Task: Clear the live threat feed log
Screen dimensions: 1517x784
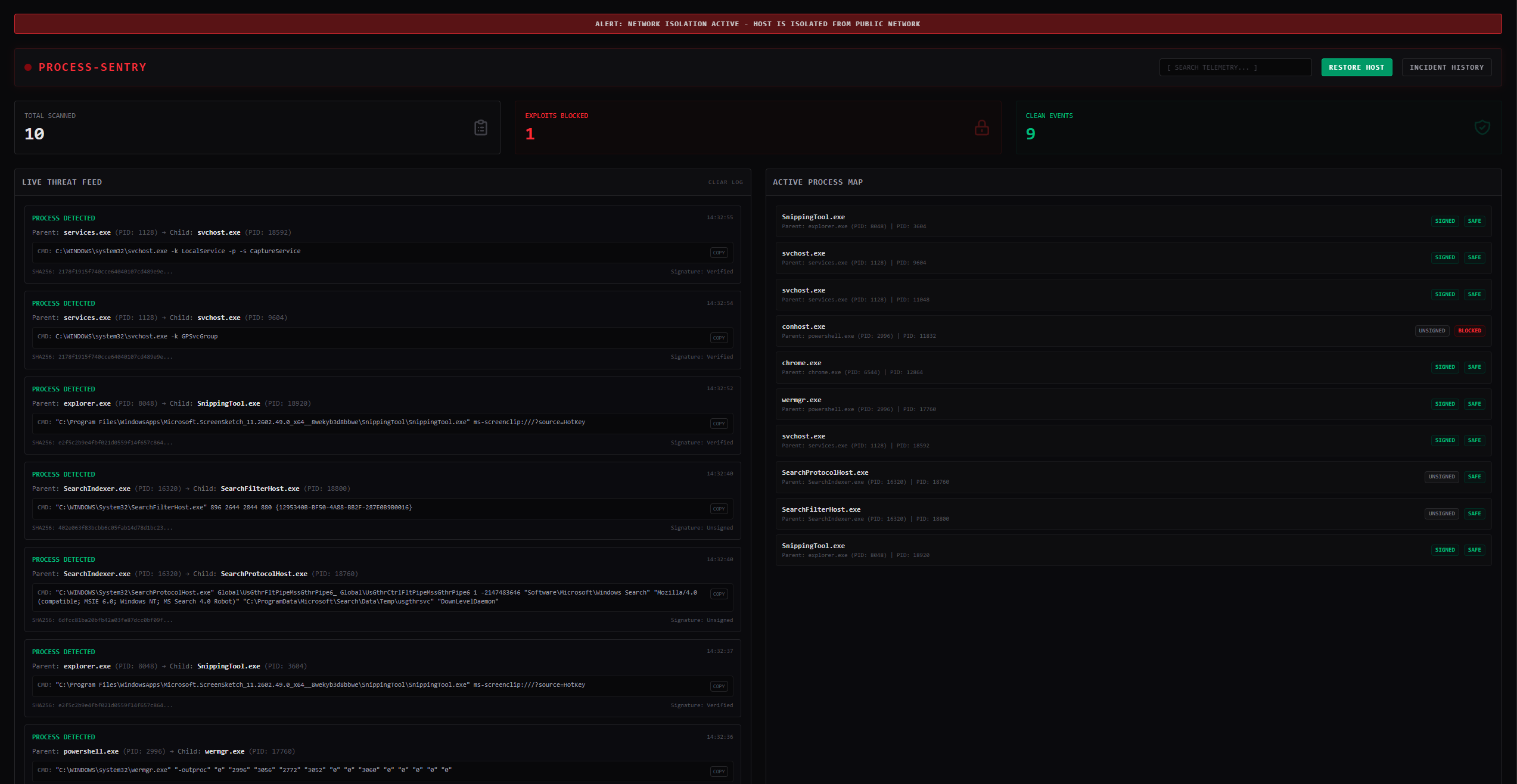Action: point(725,182)
